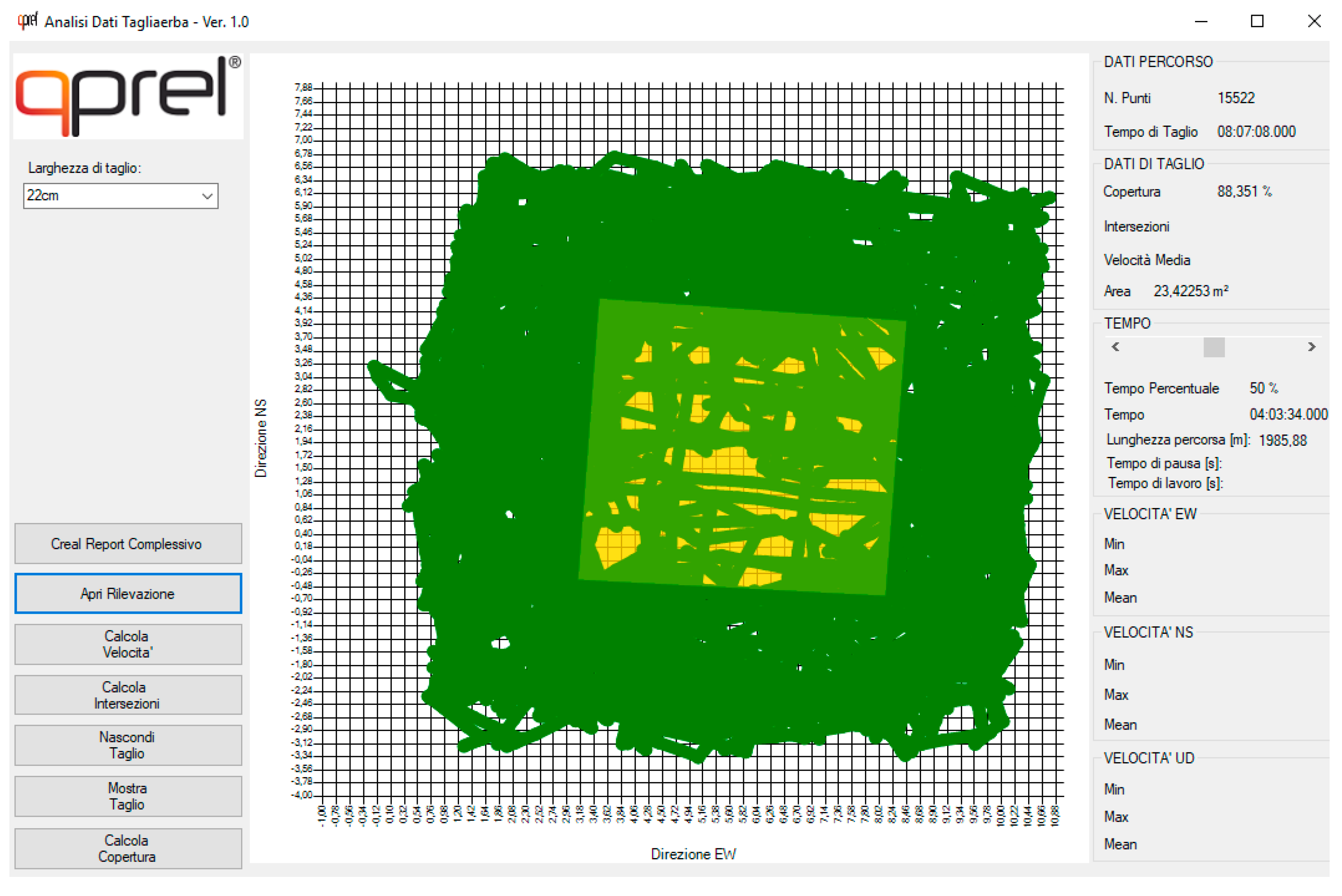Screen dimensions: 1342x896
Task: Click the qprel app icon in title bar
Action: click(27, 21)
